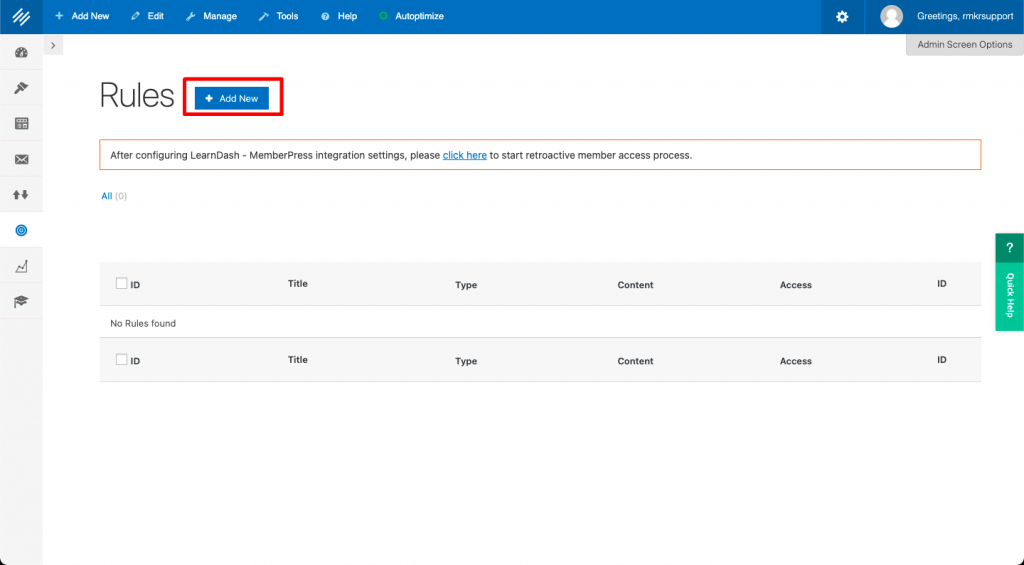1024x565 pixels.
Task: Tick the select-all checkbox in table footer
Action: (121, 360)
